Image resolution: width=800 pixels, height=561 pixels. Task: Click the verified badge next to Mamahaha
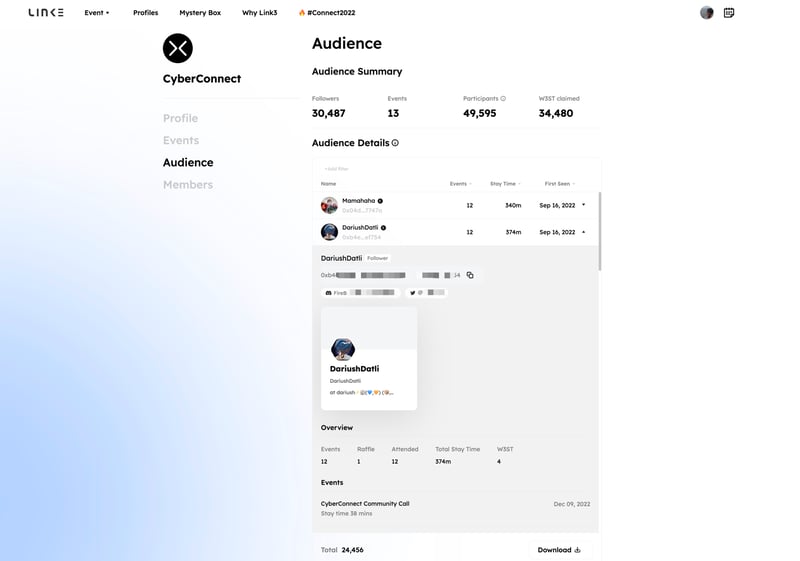click(380, 201)
